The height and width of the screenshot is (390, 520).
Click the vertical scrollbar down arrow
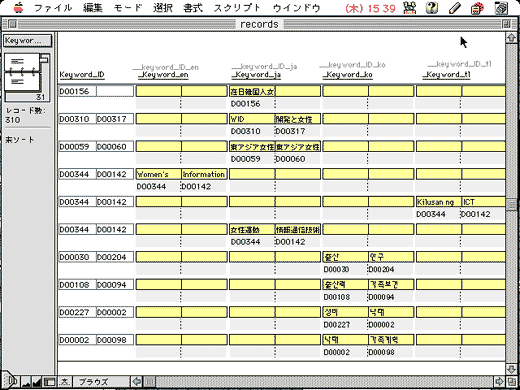(x=511, y=369)
